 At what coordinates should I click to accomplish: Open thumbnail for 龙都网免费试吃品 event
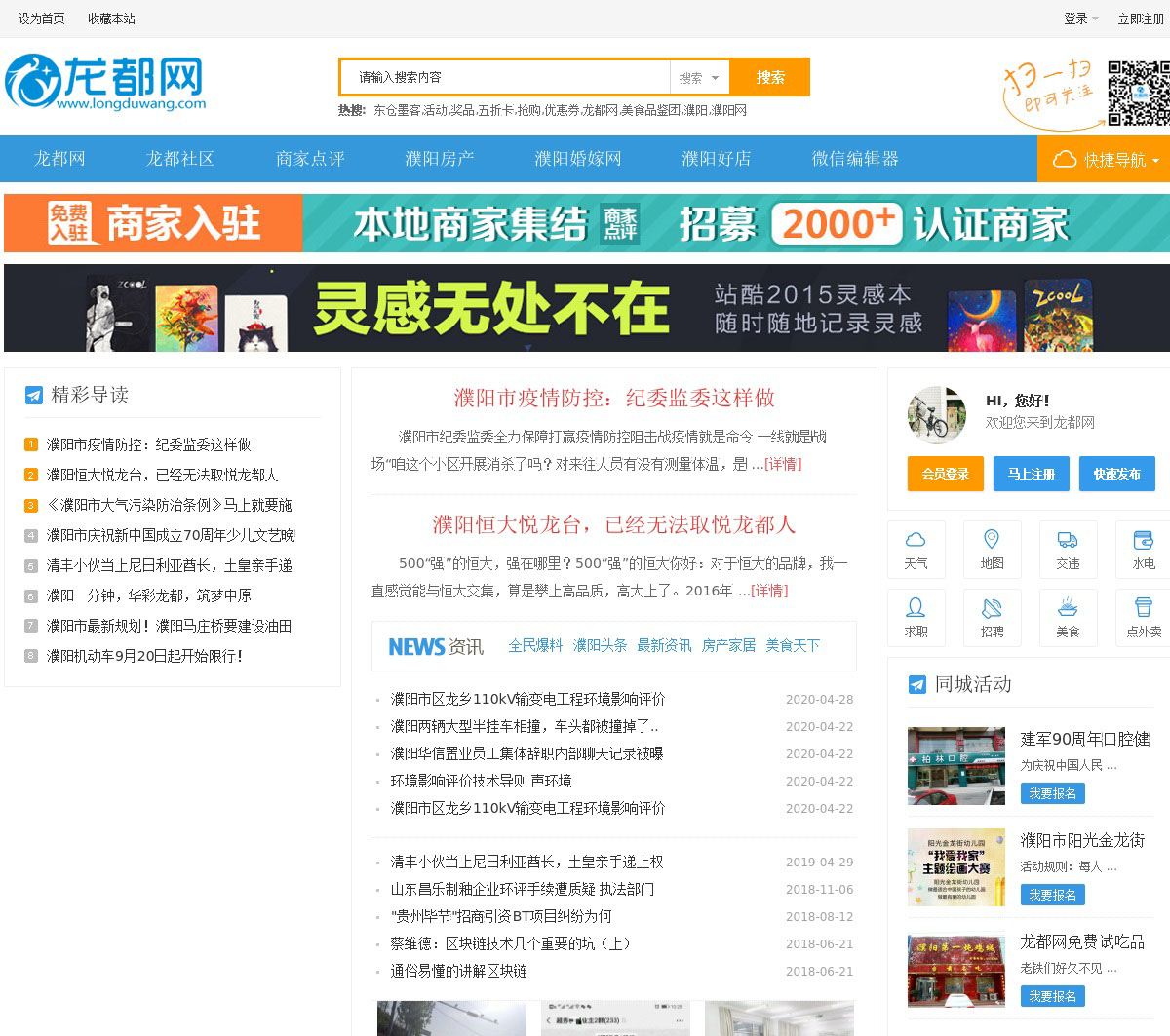point(955,969)
